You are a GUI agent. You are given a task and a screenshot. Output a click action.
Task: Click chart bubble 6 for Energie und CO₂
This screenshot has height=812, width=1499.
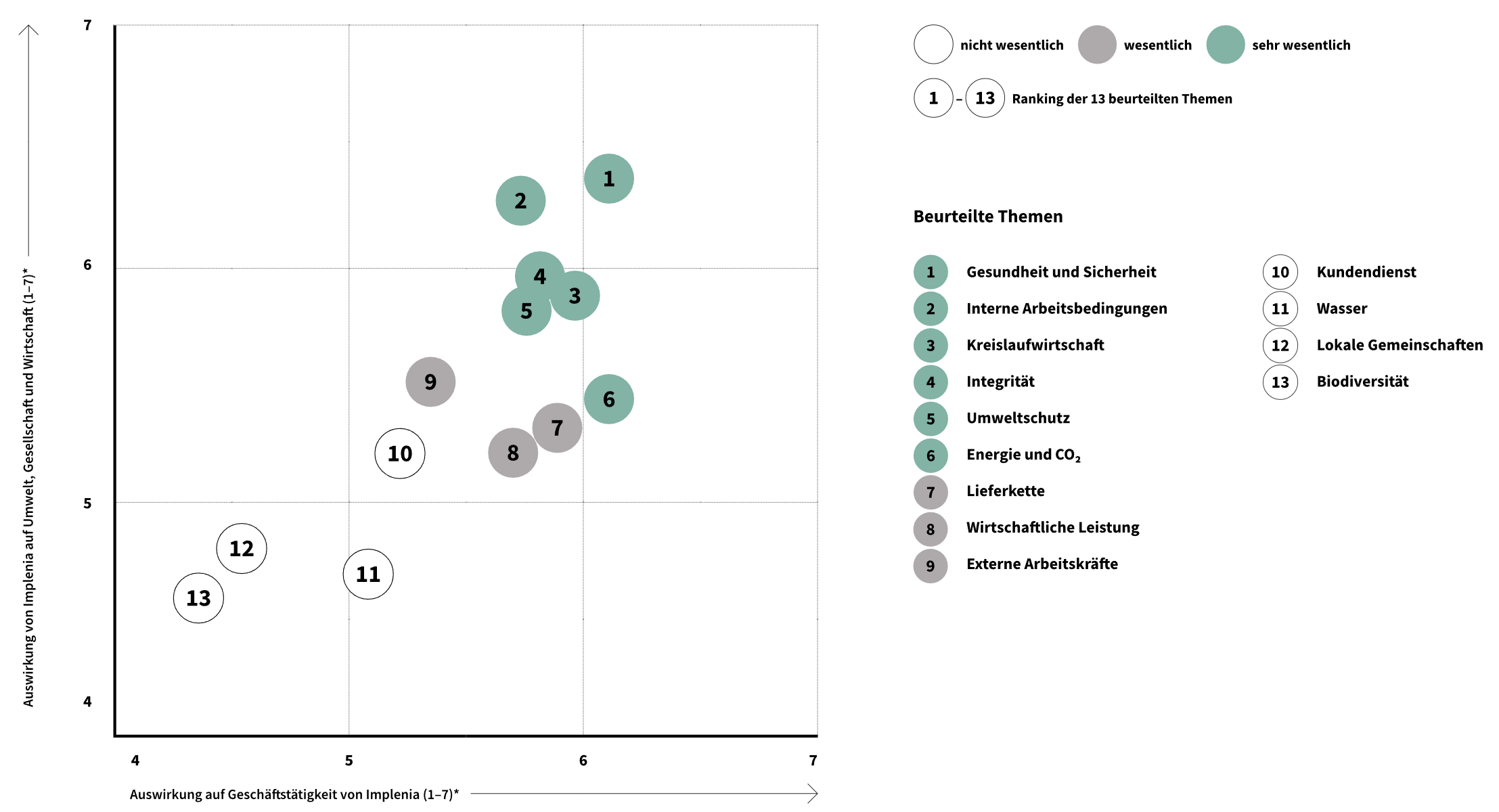click(x=608, y=399)
